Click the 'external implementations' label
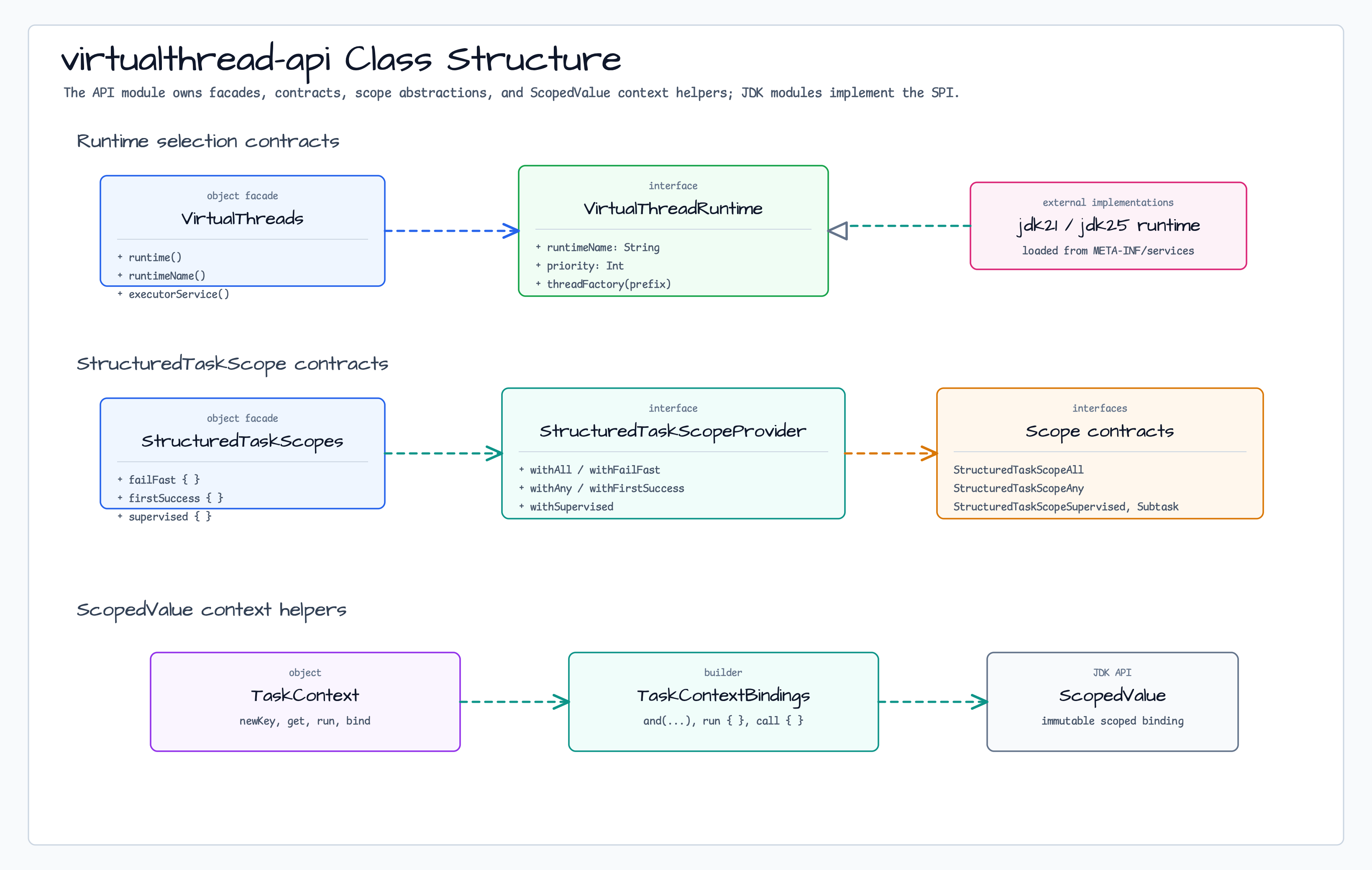The width and height of the screenshot is (1372, 870). click(x=1108, y=202)
